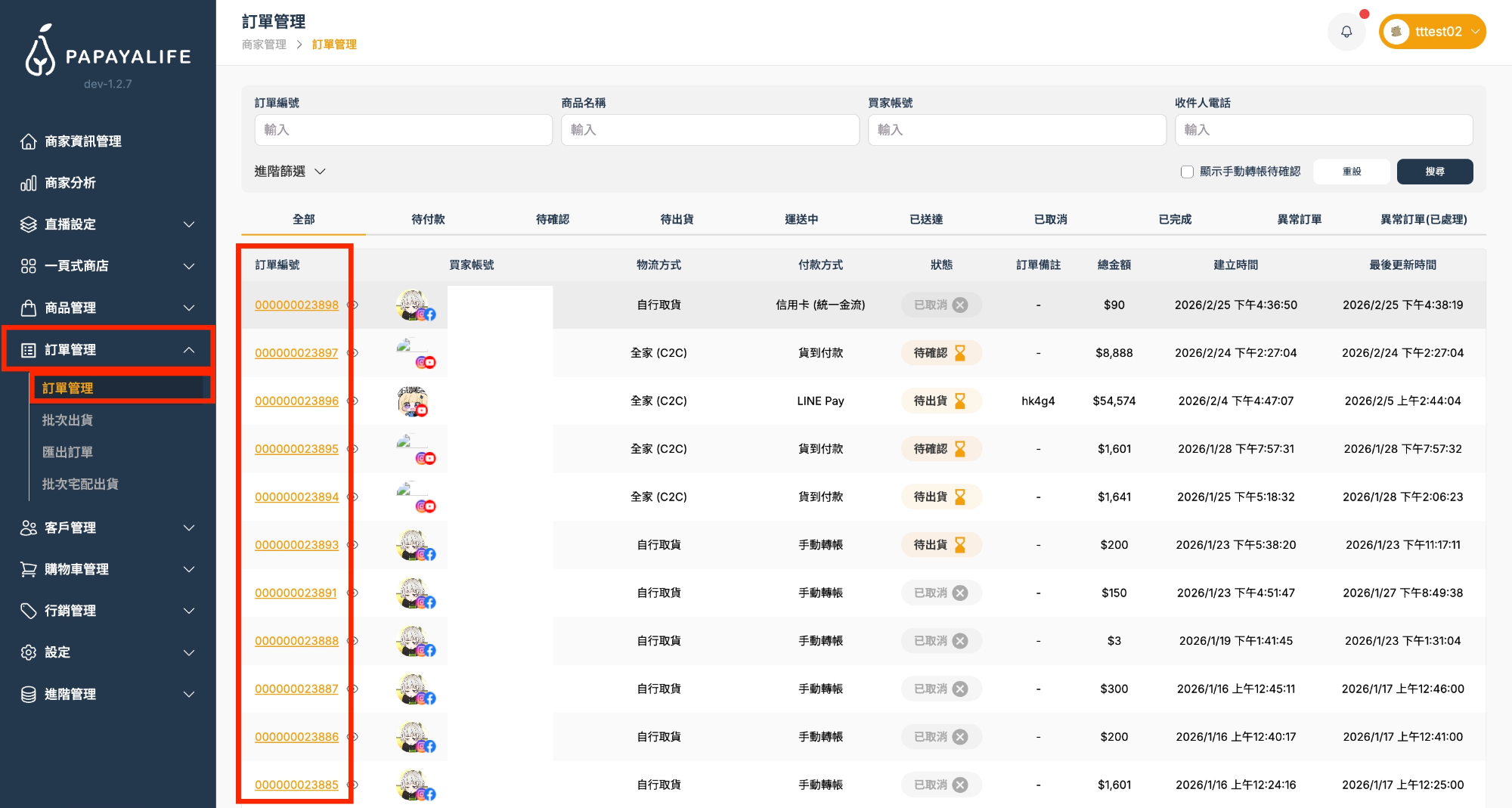
Task: Toggle the eye preview on order 000000023893
Action: [x=352, y=545]
